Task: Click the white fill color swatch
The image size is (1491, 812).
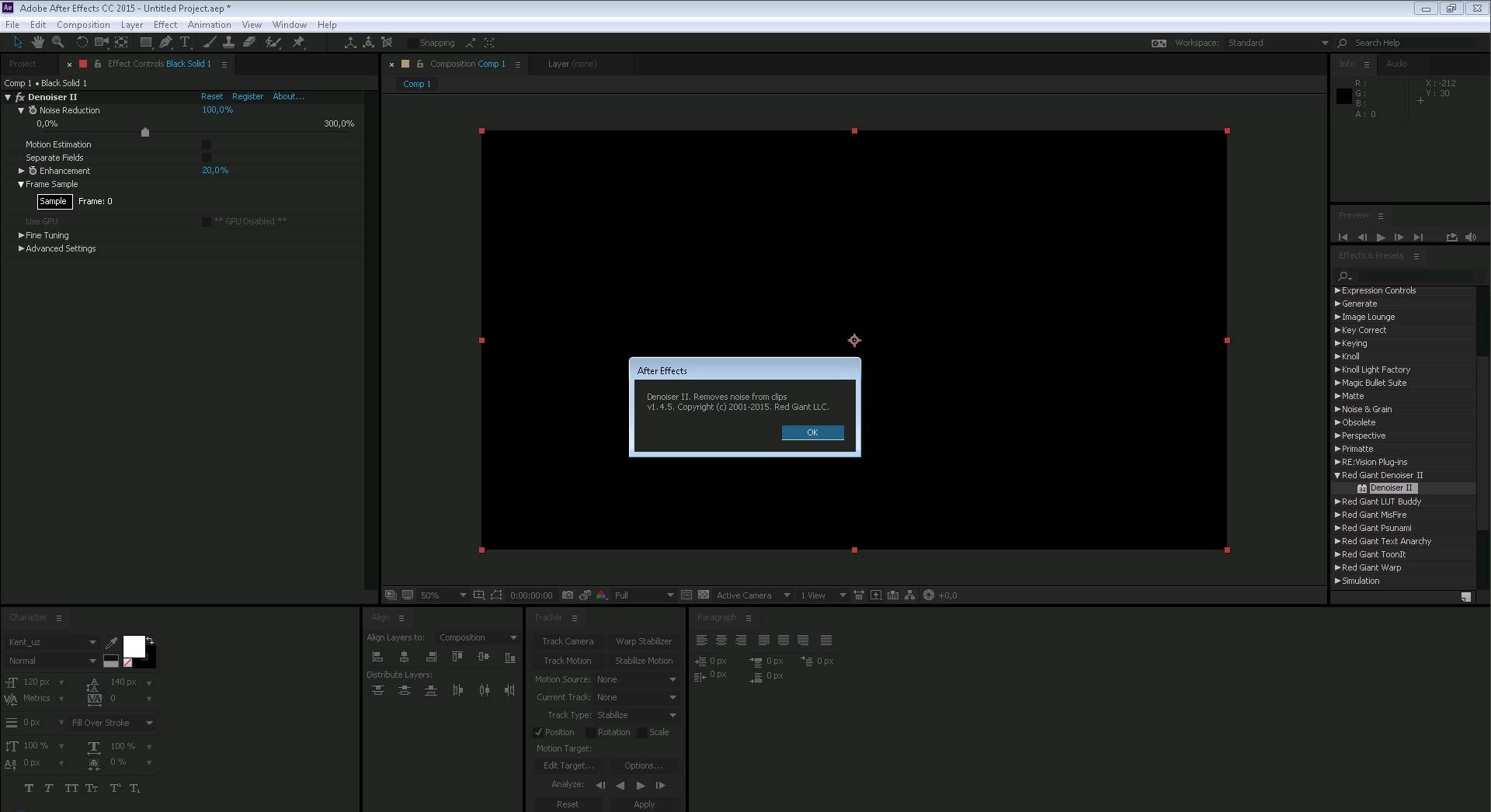Action: pyautogui.click(x=134, y=647)
